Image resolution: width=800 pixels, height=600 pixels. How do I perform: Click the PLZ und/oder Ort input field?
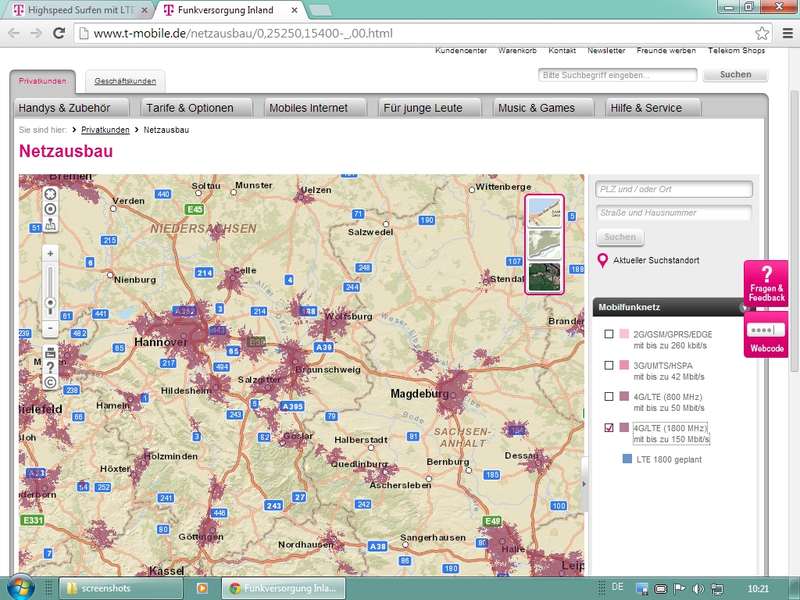pyautogui.click(x=674, y=190)
